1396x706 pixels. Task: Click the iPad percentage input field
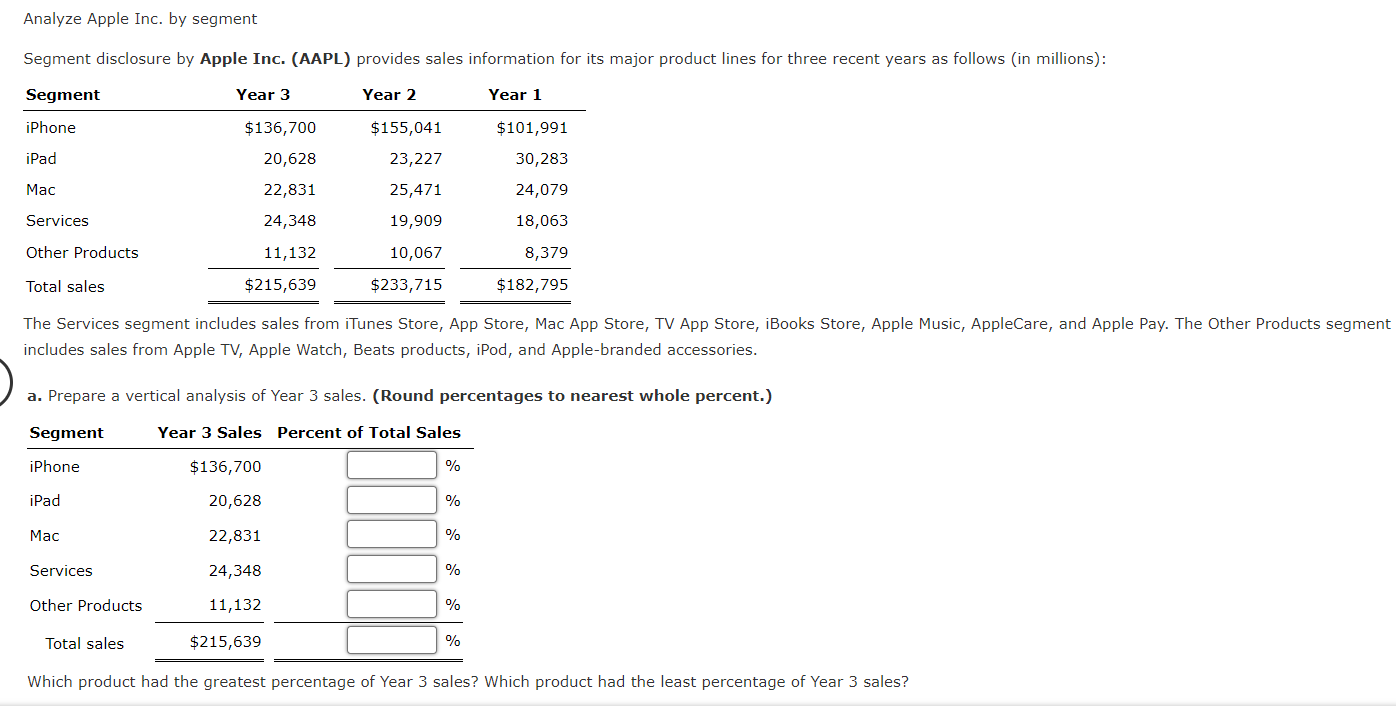tap(391, 499)
